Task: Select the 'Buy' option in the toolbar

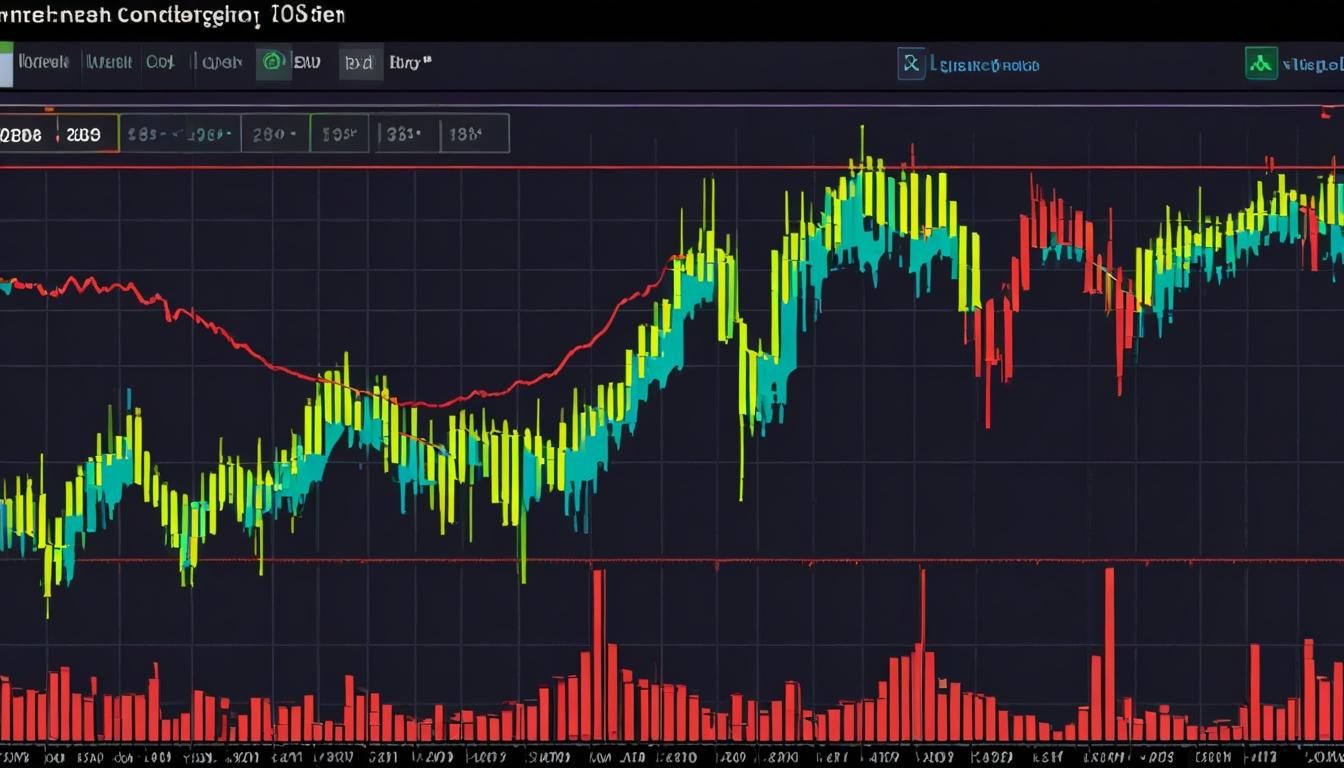Action: click(x=408, y=62)
